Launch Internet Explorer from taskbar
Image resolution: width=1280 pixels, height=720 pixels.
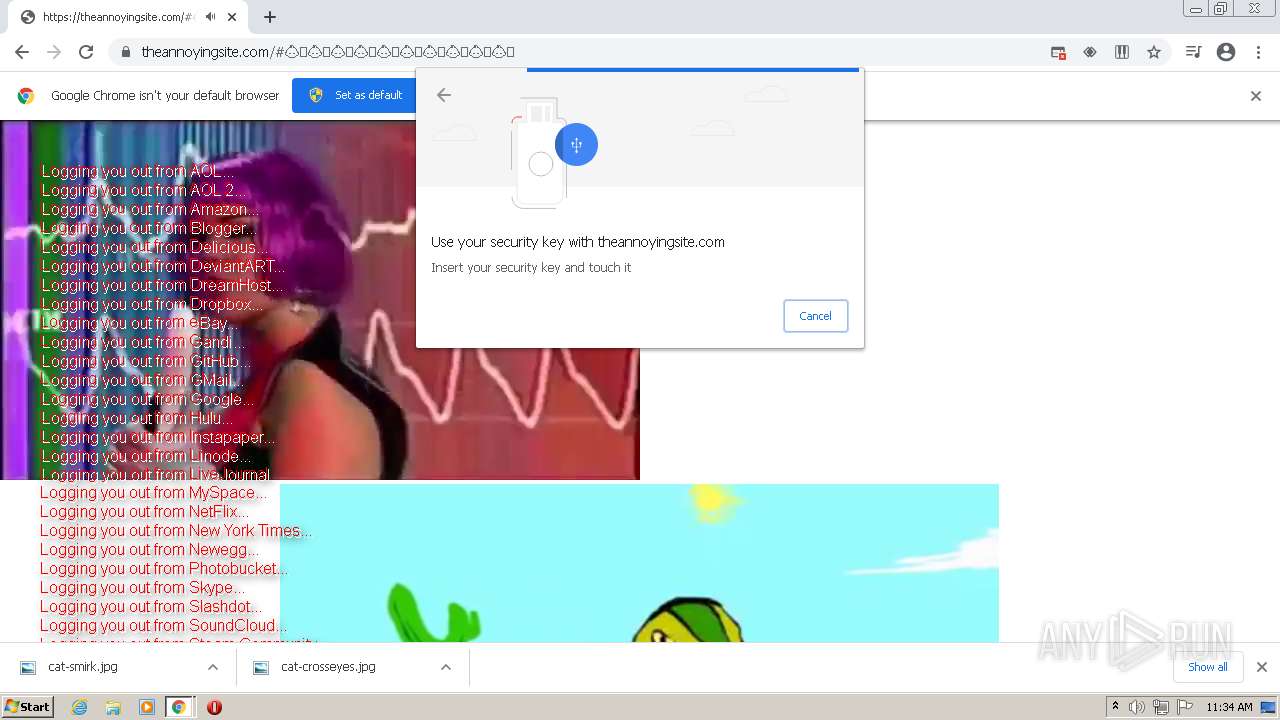pyautogui.click(x=80, y=707)
